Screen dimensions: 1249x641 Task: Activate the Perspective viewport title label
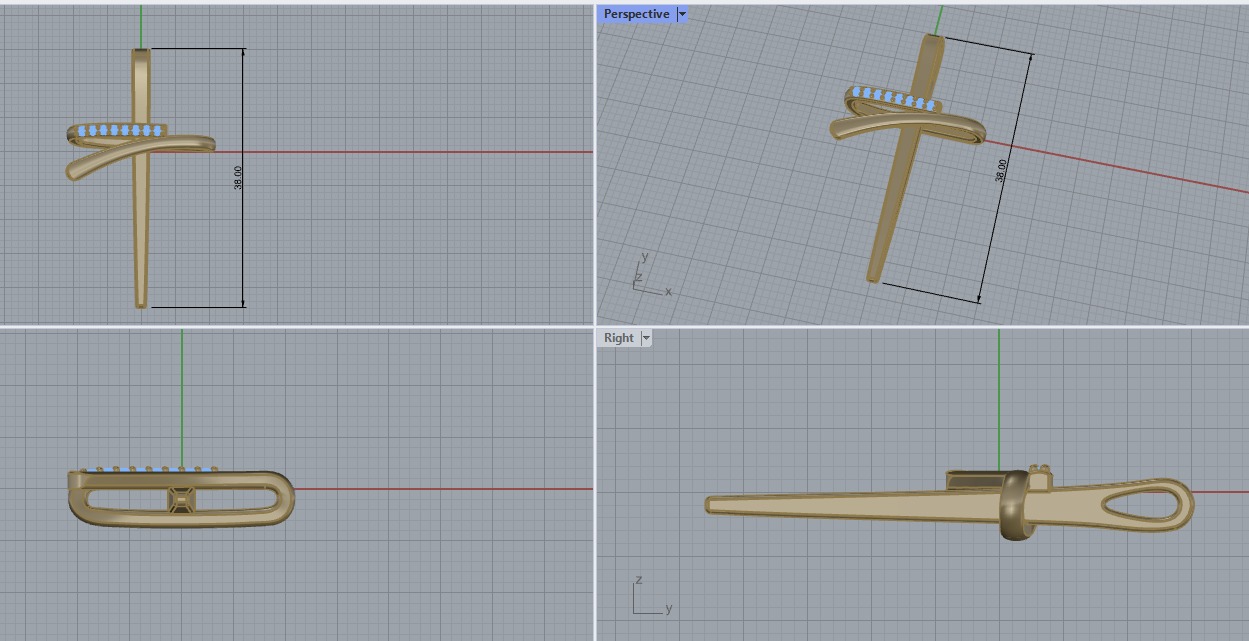point(636,14)
